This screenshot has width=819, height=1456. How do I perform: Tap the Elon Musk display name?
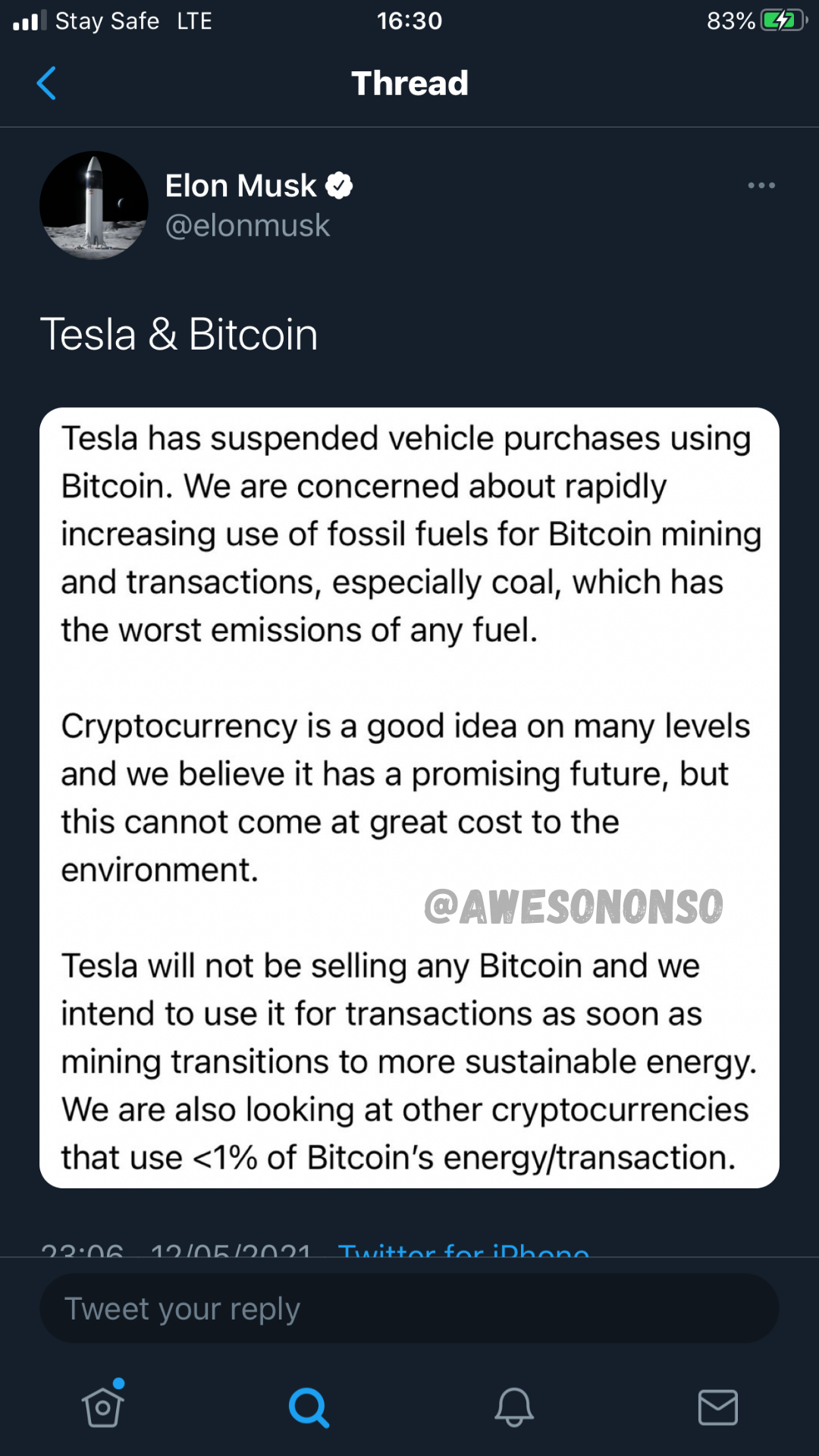pyautogui.click(x=240, y=186)
